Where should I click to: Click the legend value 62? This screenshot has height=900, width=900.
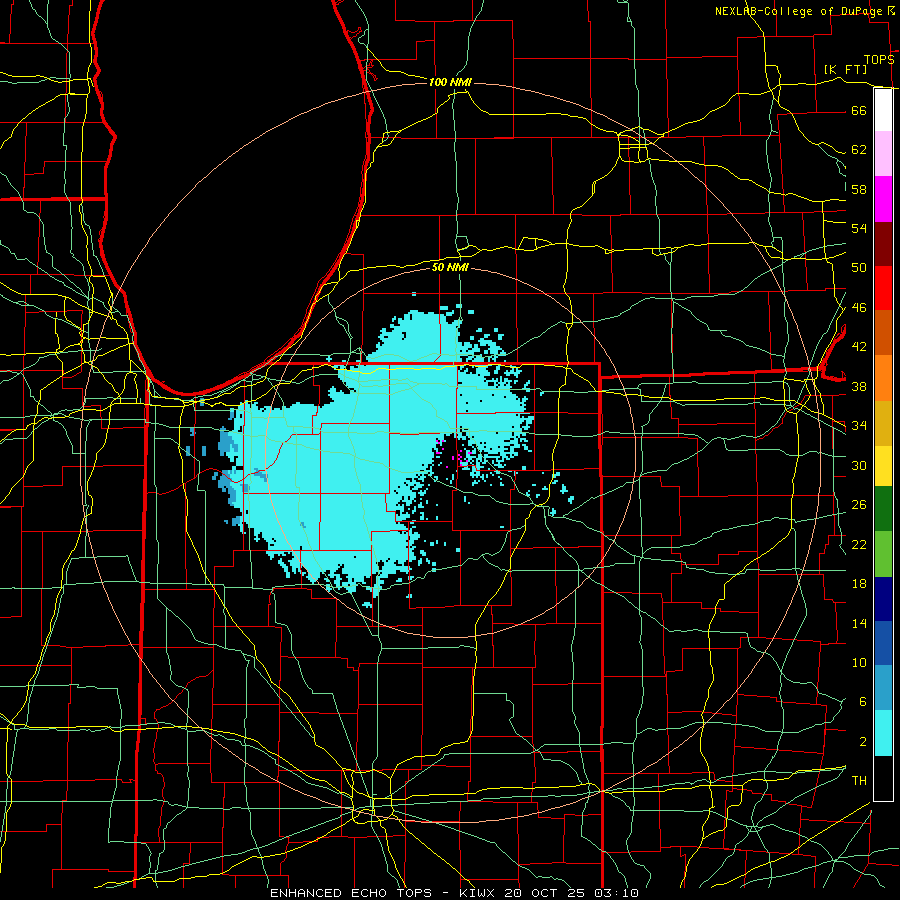click(859, 150)
